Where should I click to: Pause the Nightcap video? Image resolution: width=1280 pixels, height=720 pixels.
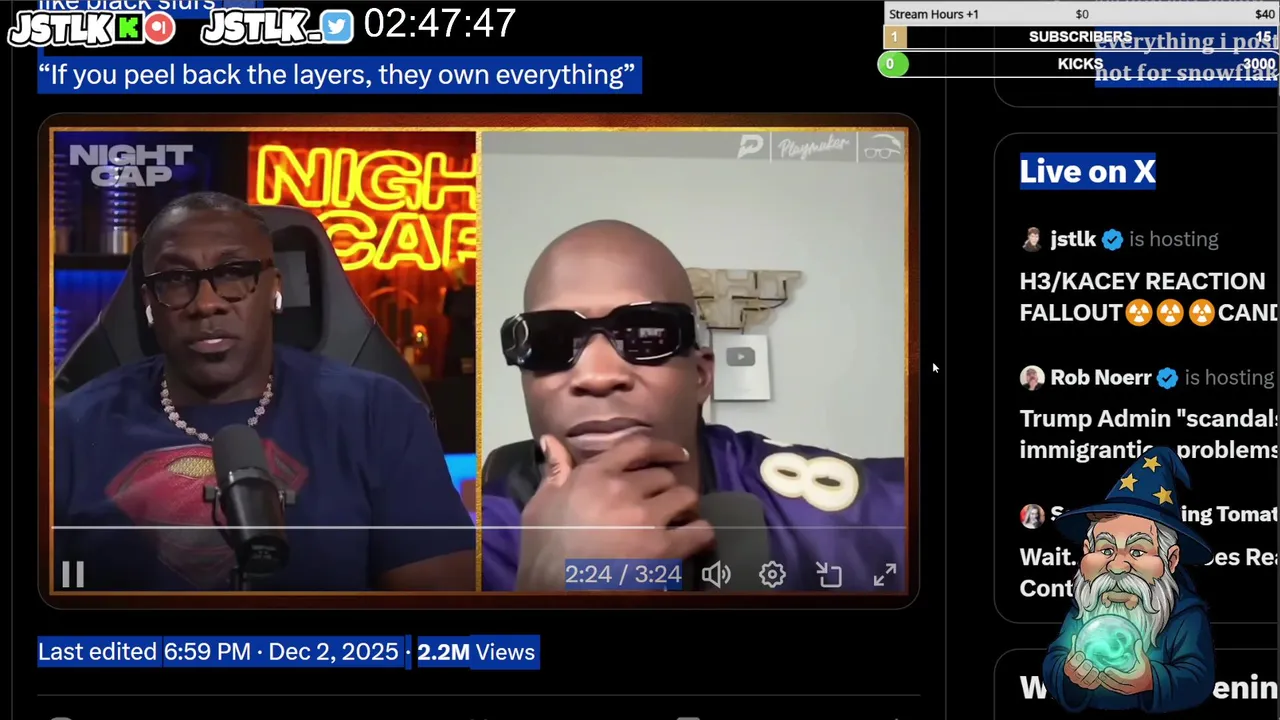(x=73, y=574)
